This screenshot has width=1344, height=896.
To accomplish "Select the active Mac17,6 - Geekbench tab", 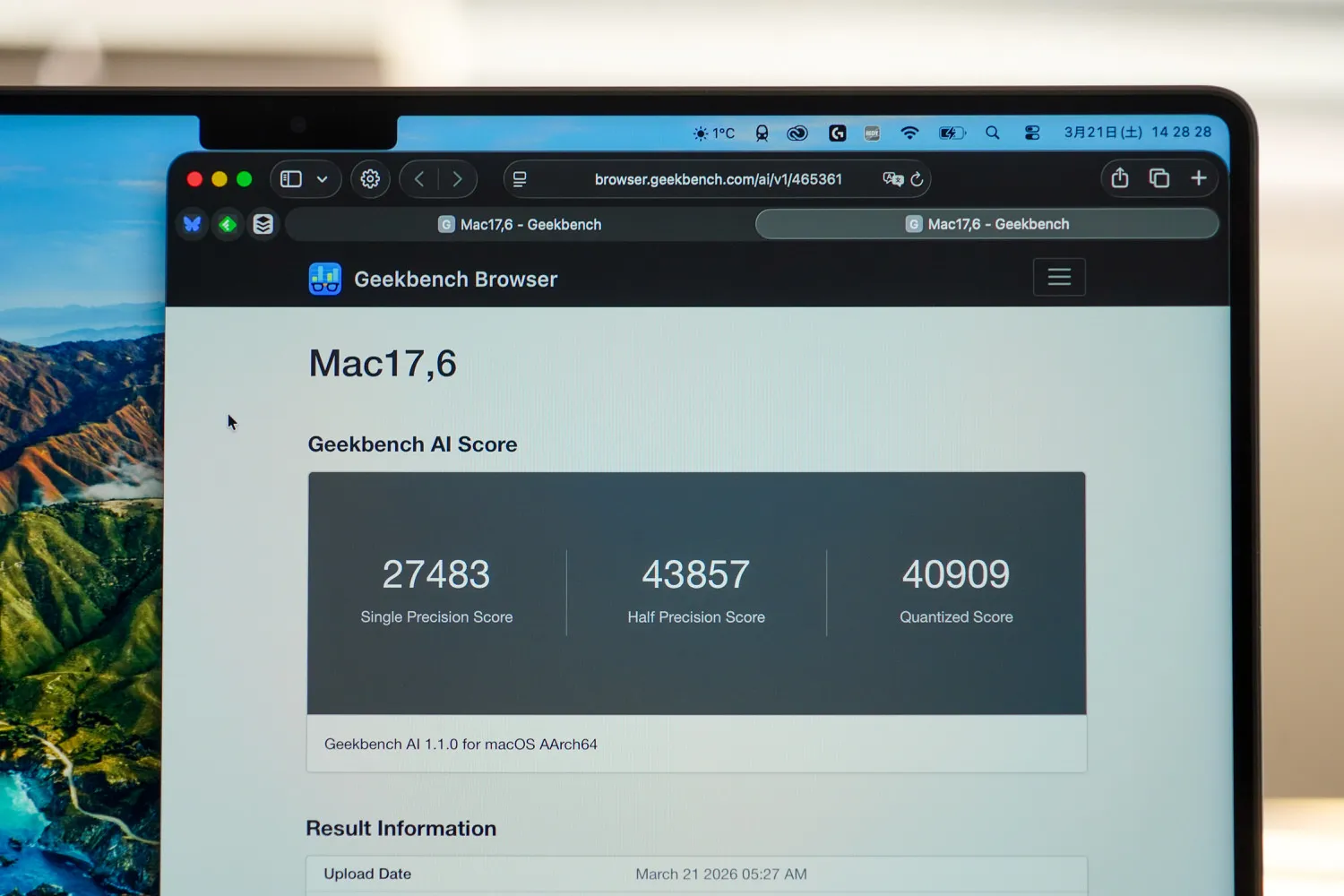I will tap(987, 224).
